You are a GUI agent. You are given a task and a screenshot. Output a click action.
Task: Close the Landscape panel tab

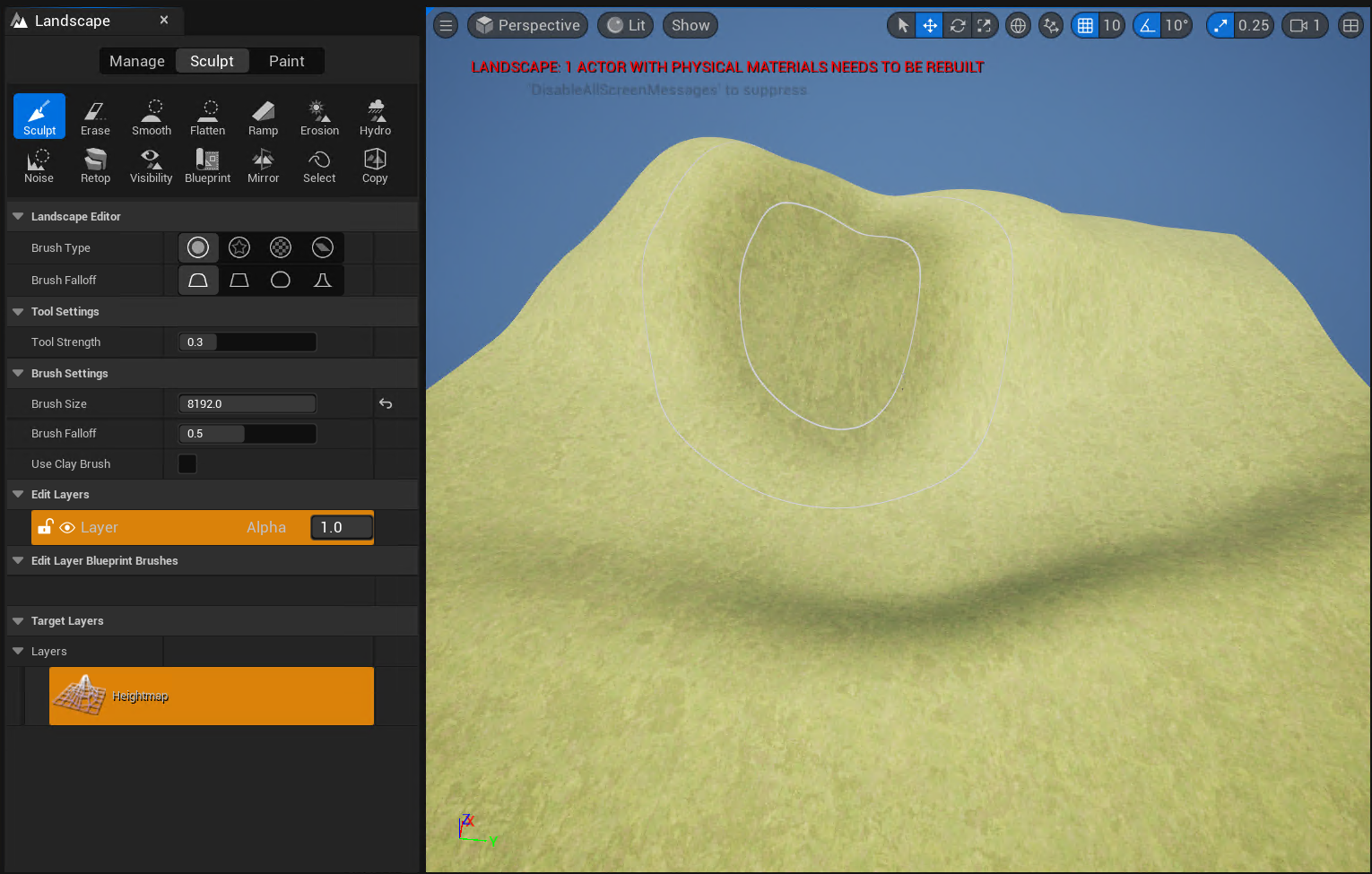(164, 20)
